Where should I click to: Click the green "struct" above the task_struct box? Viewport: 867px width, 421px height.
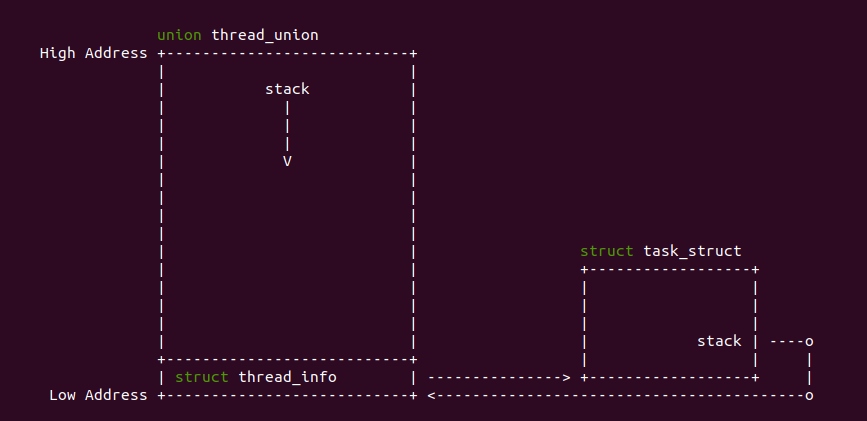click(x=607, y=251)
